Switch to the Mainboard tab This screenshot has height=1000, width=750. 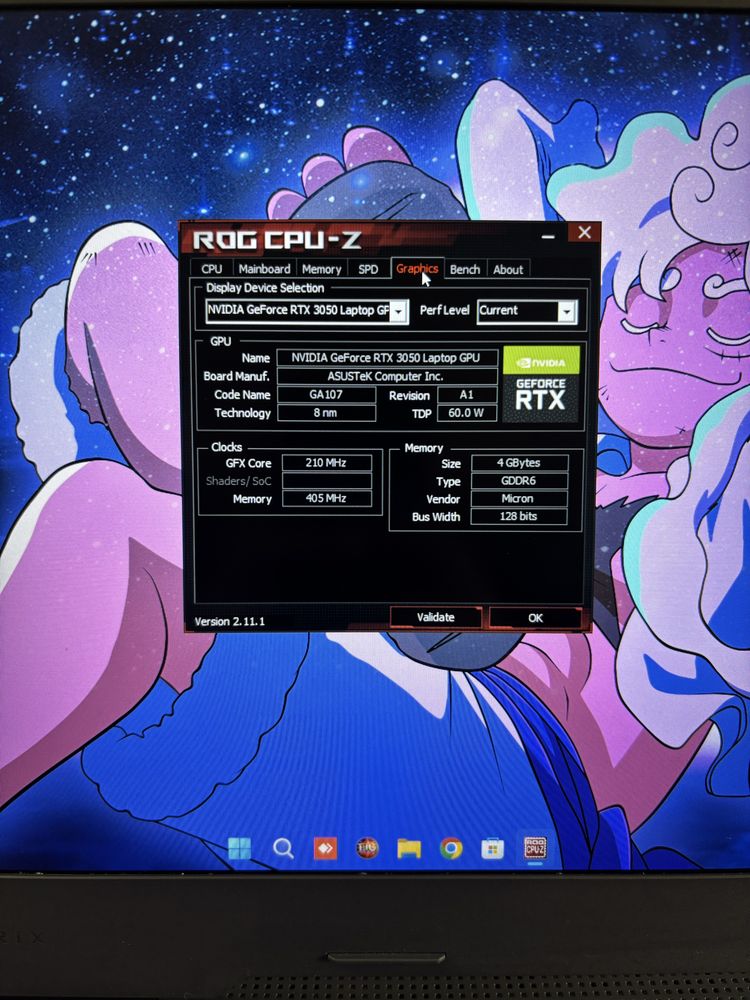pyautogui.click(x=265, y=269)
